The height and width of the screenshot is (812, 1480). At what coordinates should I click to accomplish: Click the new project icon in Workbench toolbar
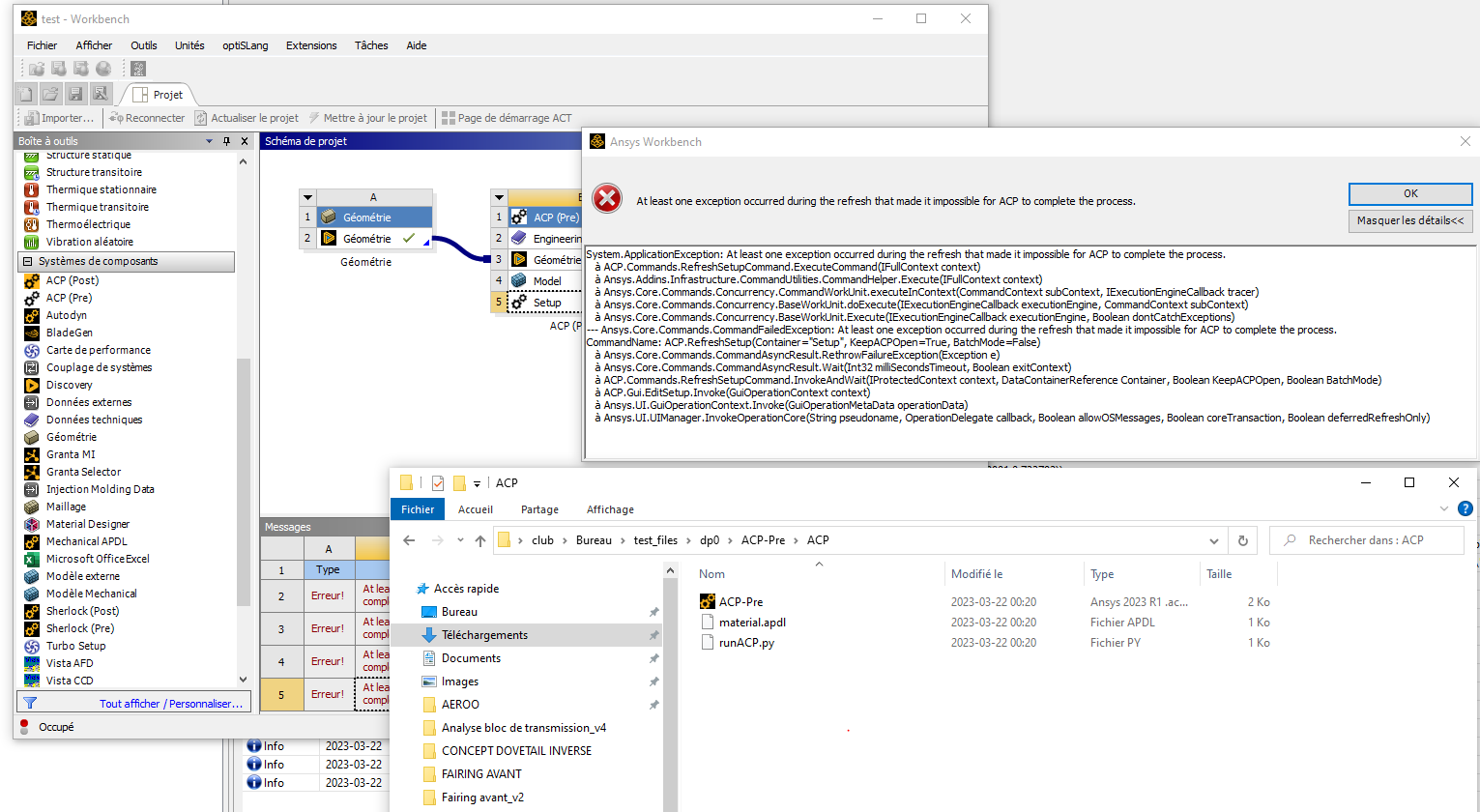[26, 94]
